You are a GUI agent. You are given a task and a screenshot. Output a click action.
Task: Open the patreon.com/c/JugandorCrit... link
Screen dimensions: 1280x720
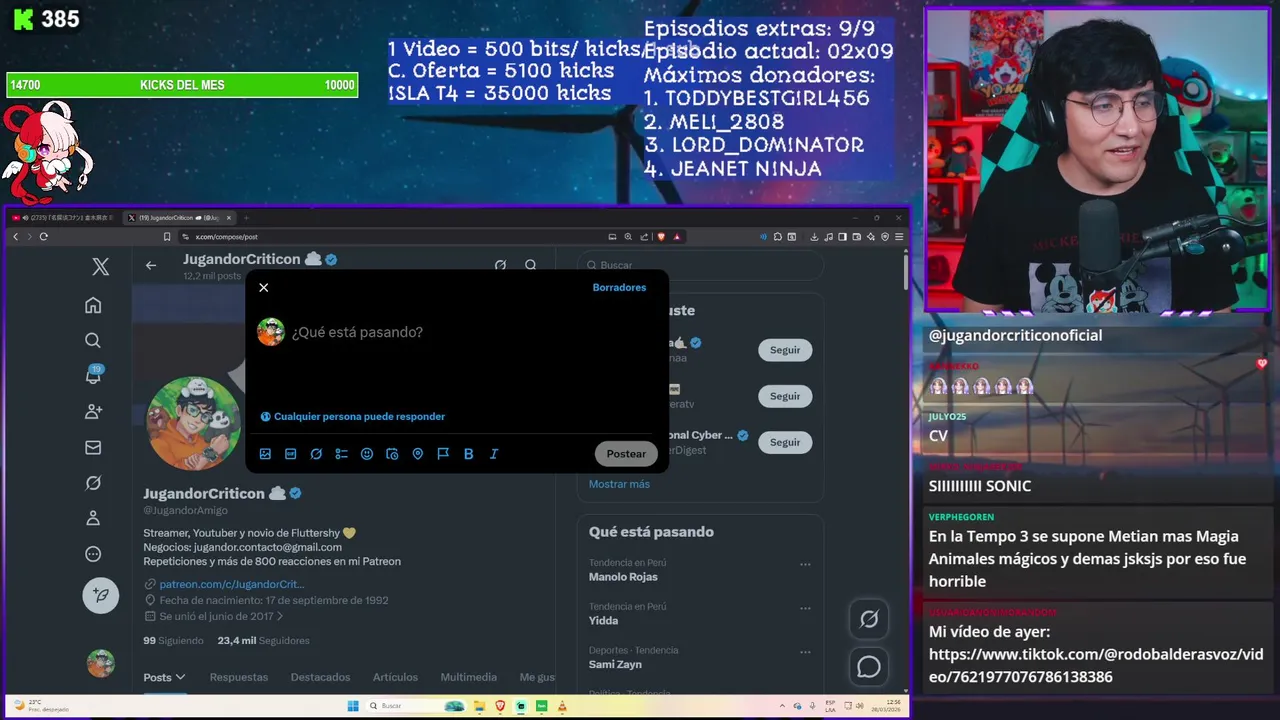(x=231, y=584)
